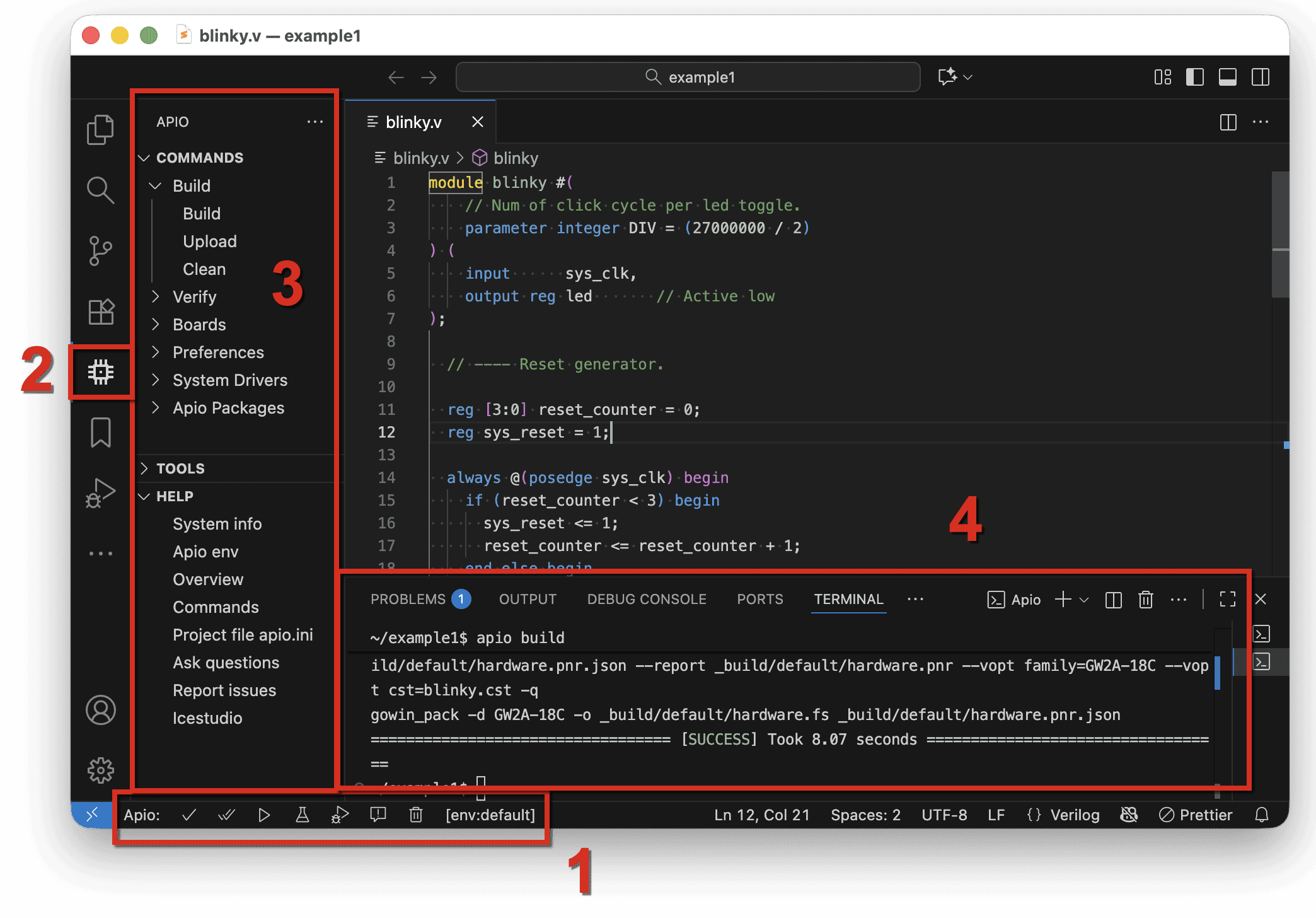Open the Source Control view
The width and height of the screenshot is (1316, 918).
[x=101, y=251]
